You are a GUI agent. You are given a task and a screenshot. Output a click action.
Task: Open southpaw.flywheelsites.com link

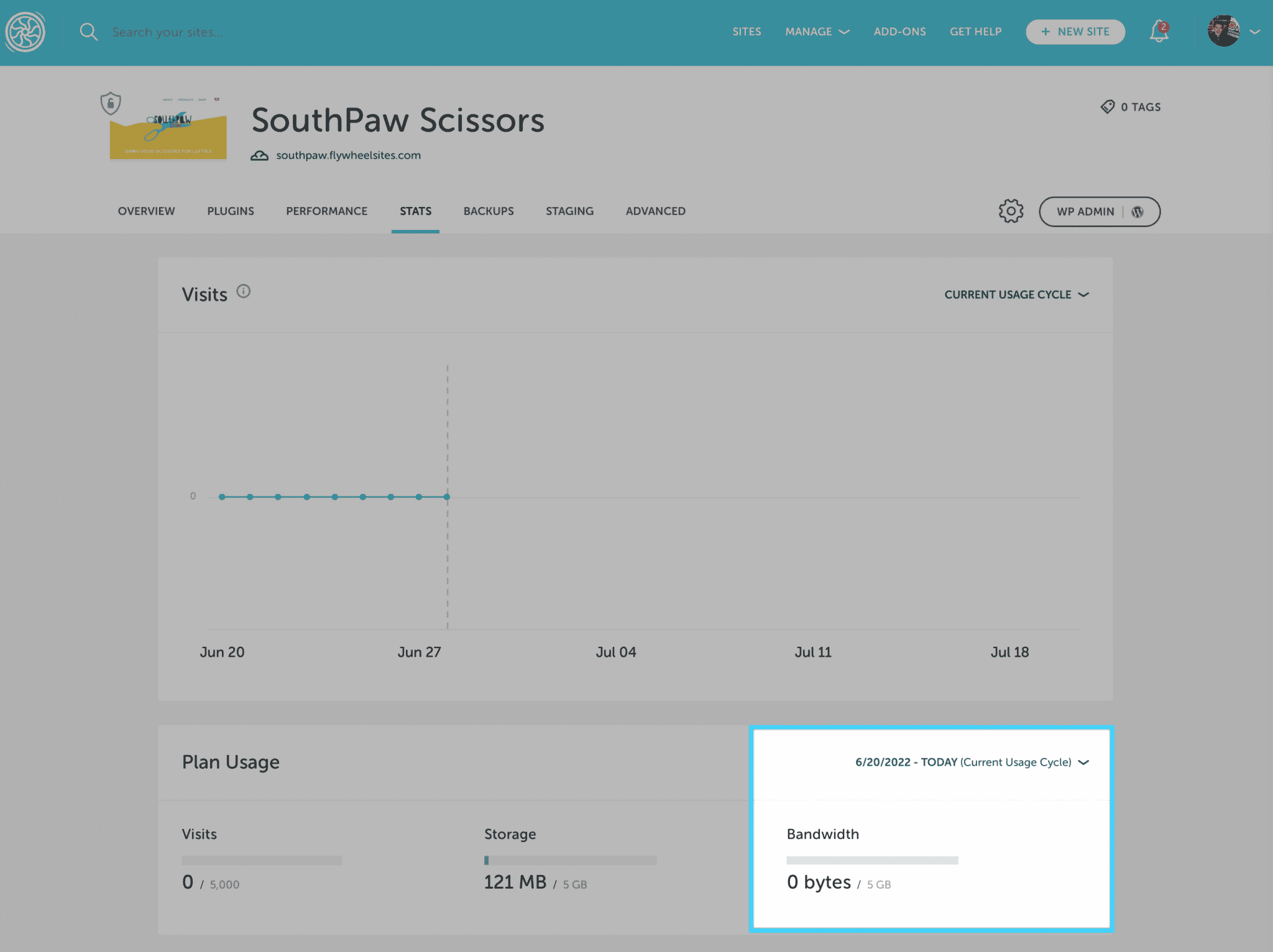pos(349,155)
